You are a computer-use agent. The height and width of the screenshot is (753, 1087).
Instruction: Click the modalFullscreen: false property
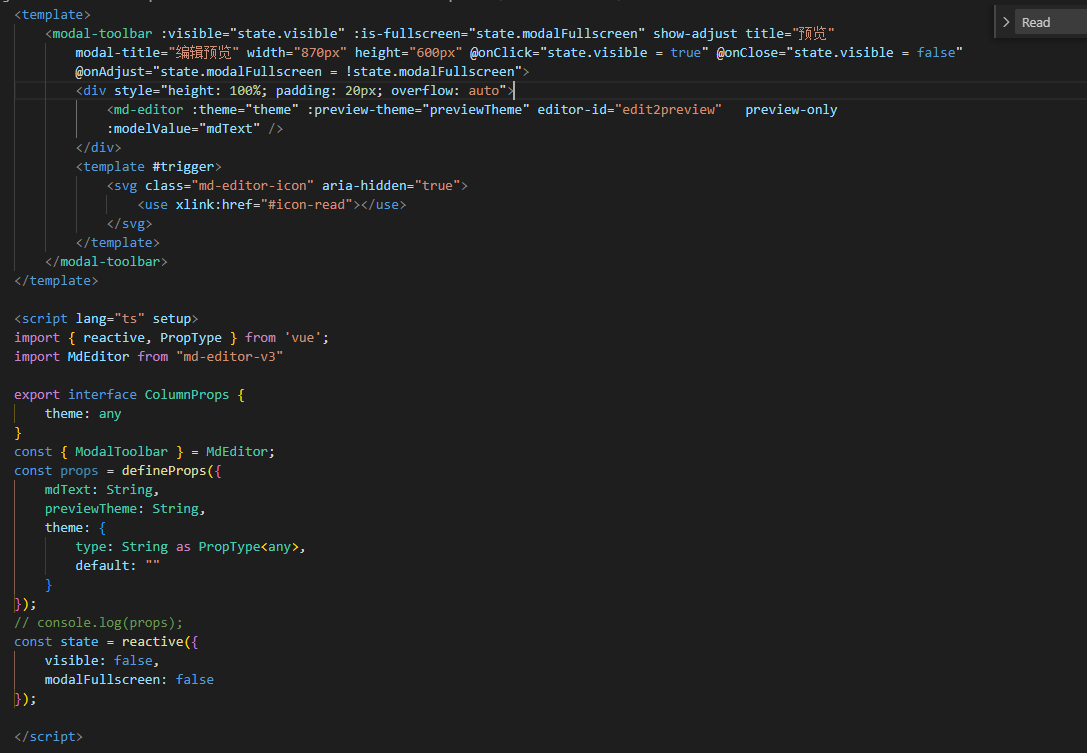(x=129, y=679)
